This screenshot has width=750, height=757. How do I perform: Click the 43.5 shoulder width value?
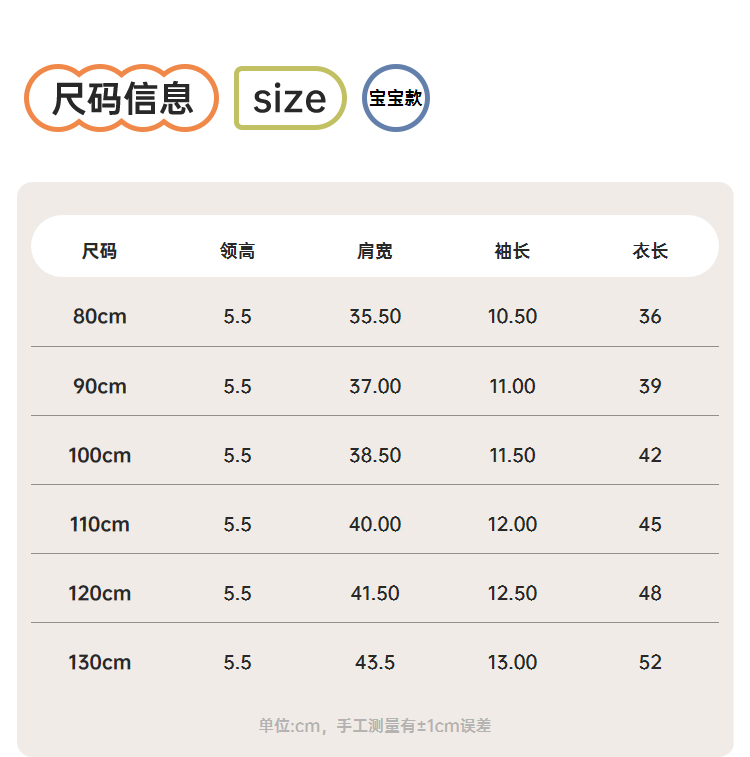(375, 662)
